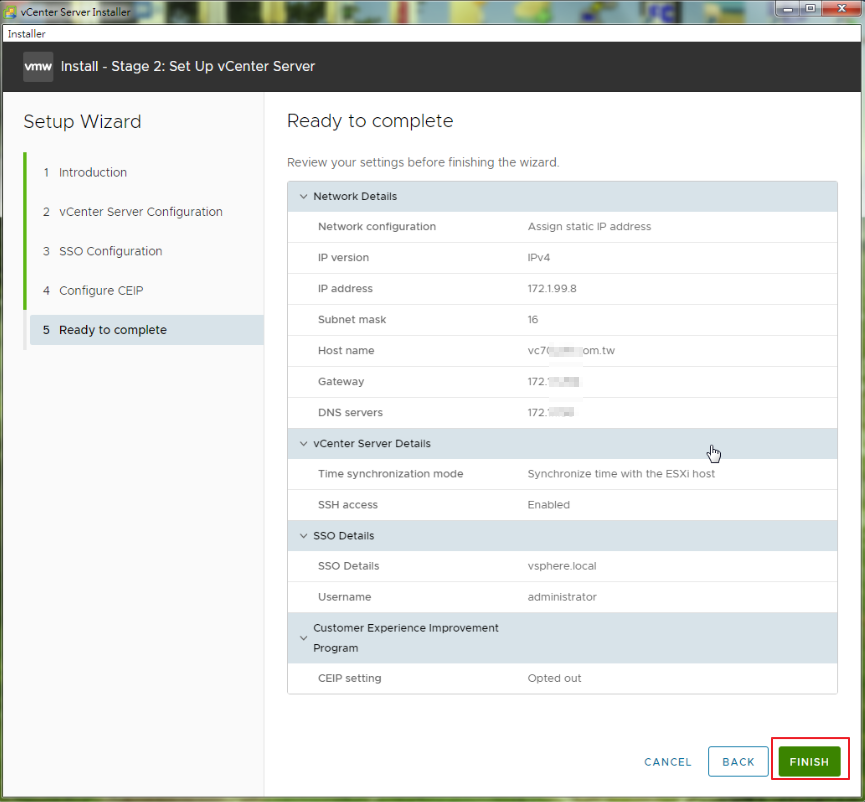Close the vCenter Server Installer window
The height and width of the screenshot is (802, 865).
[841, 9]
